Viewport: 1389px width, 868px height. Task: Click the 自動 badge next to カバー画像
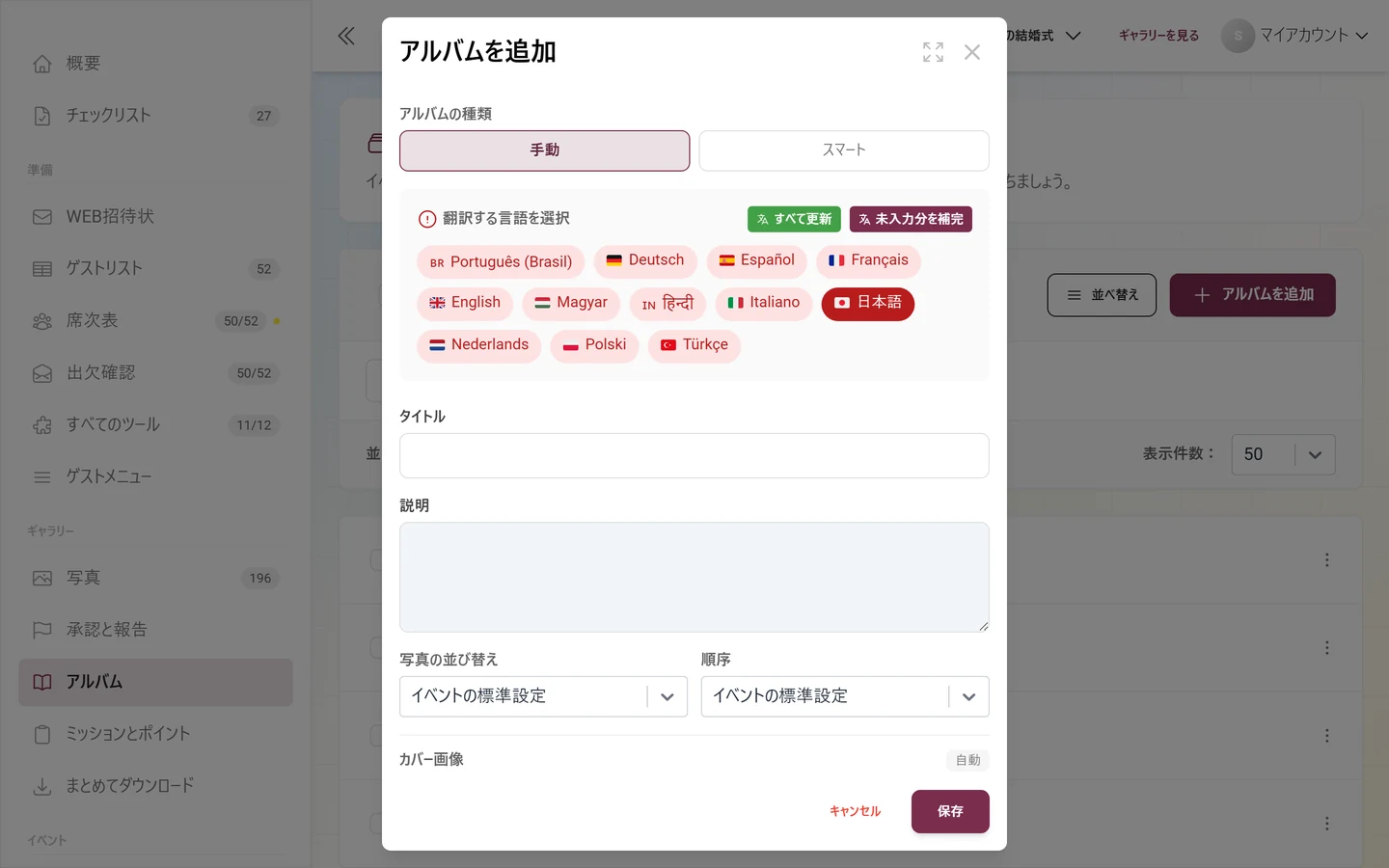point(967,761)
